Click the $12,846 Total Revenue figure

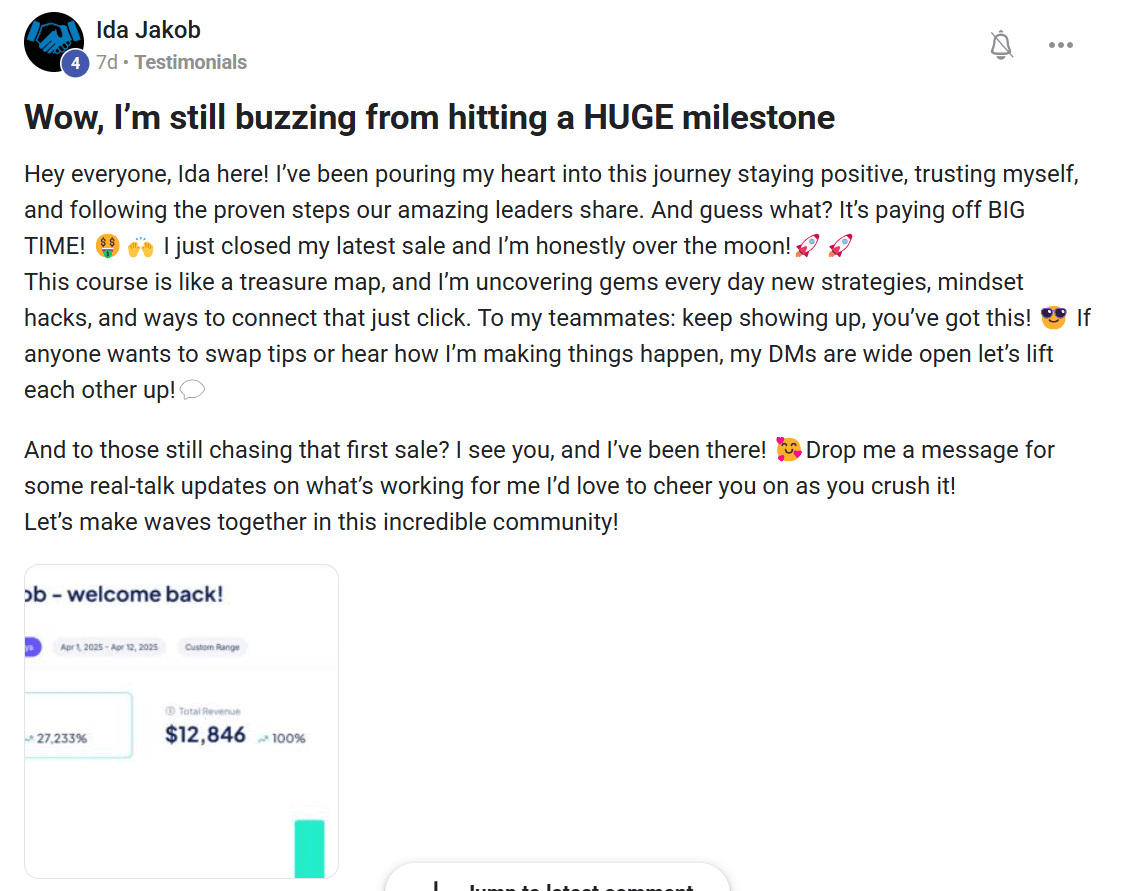[205, 735]
